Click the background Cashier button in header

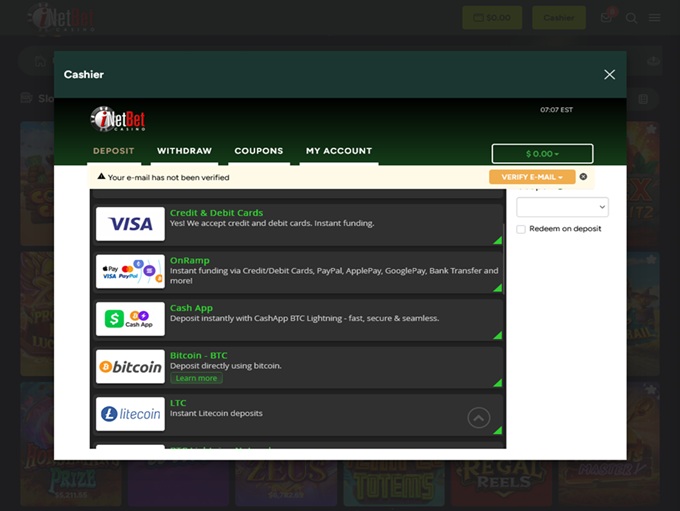(x=559, y=18)
